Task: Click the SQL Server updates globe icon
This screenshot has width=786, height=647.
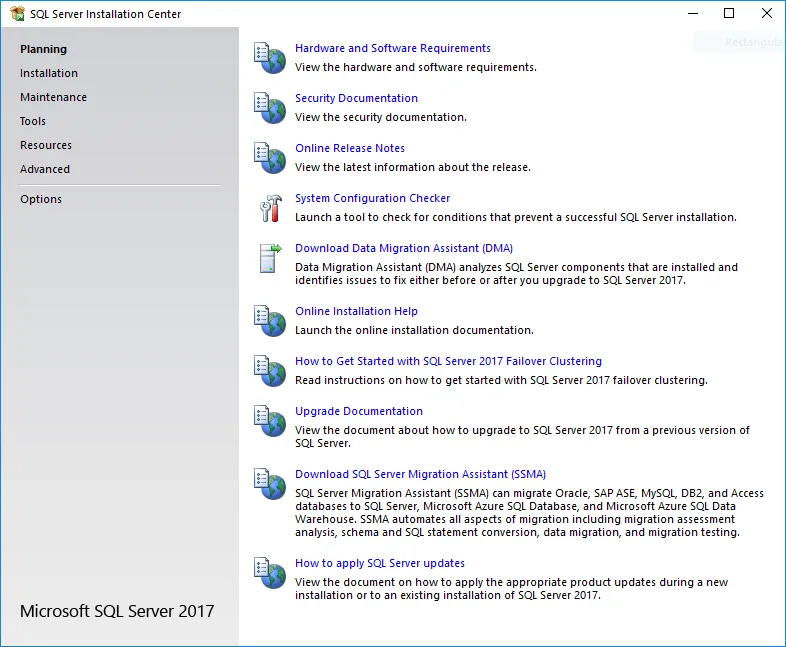Action: (270, 573)
